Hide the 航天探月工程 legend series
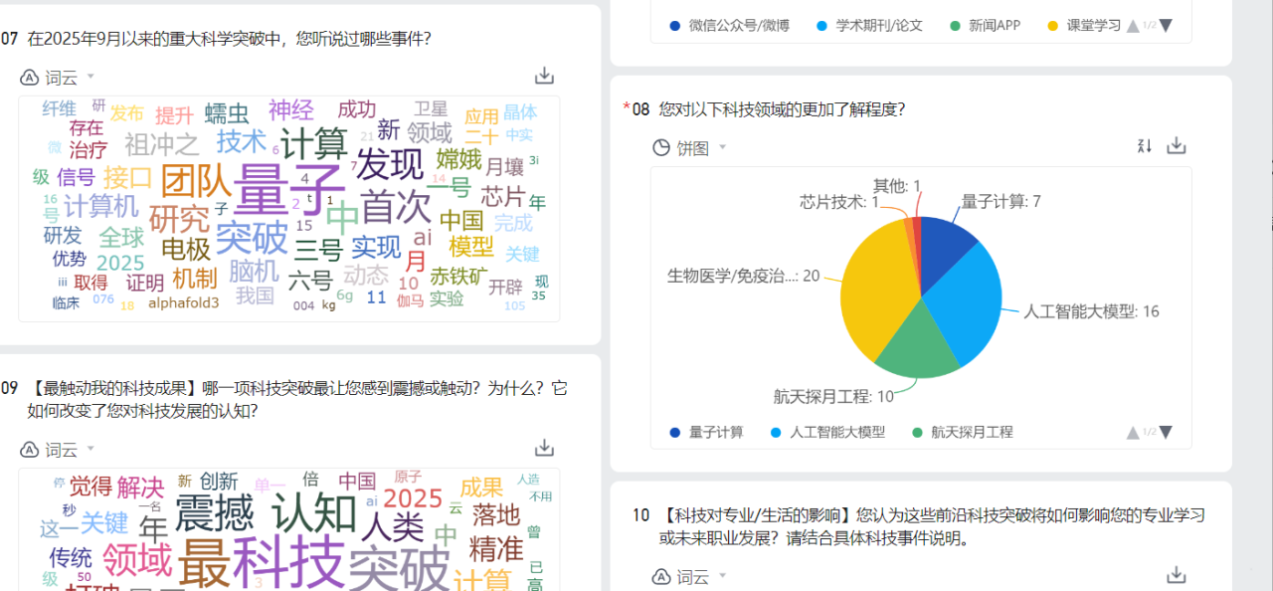 click(962, 432)
